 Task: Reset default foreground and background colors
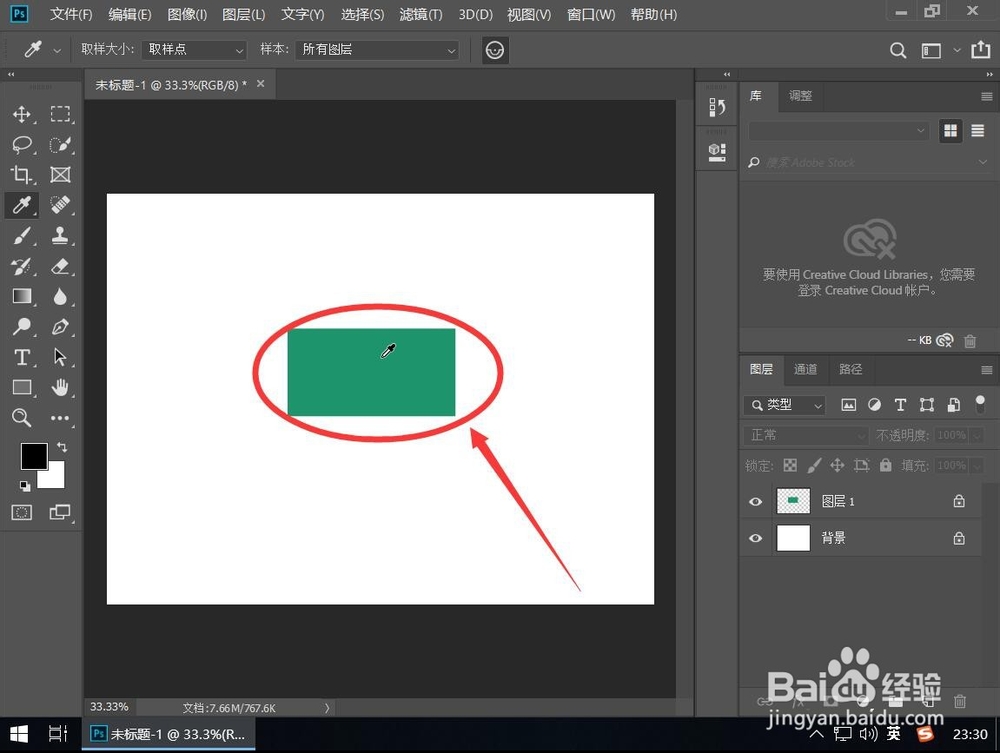point(25,486)
